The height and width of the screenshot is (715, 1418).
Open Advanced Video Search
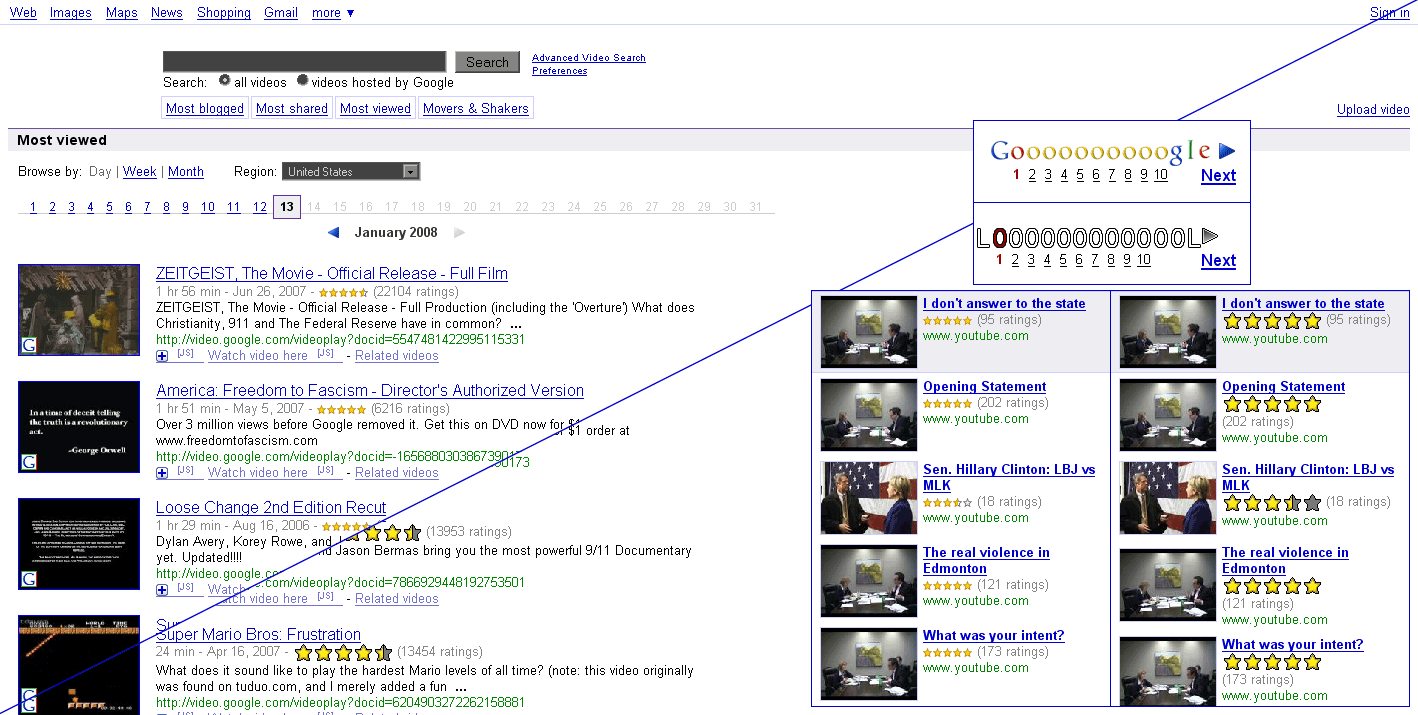589,58
